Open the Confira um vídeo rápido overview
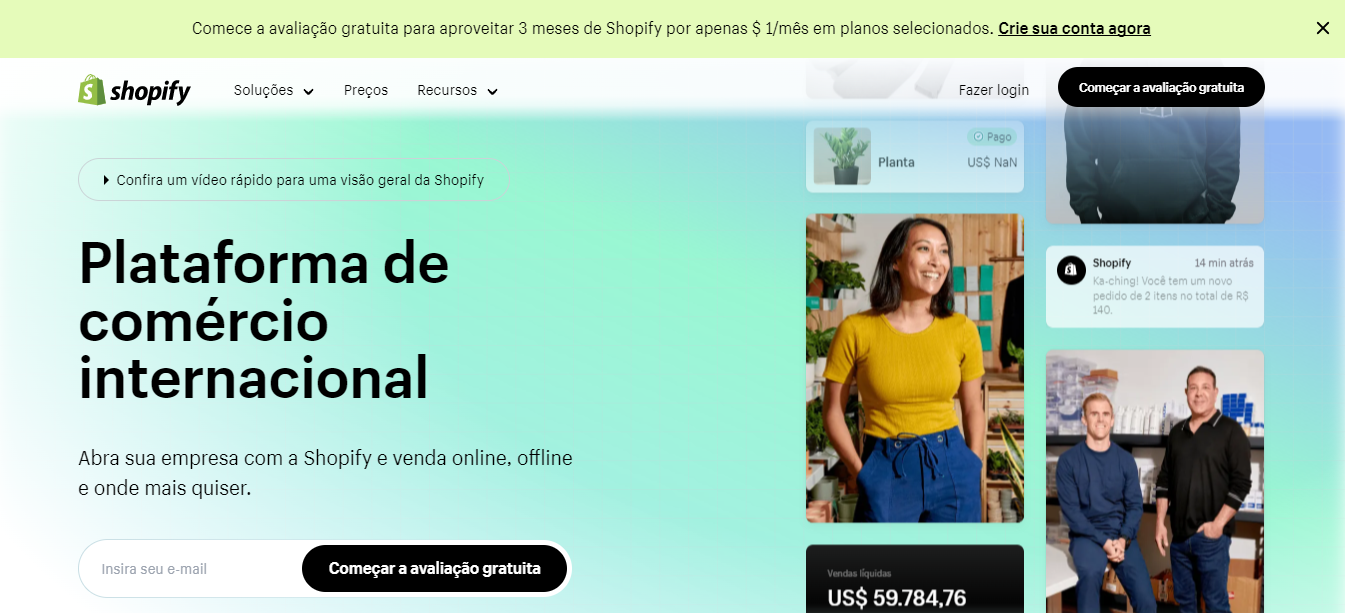The height and width of the screenshot is (613, 1345). coord(293,180)
